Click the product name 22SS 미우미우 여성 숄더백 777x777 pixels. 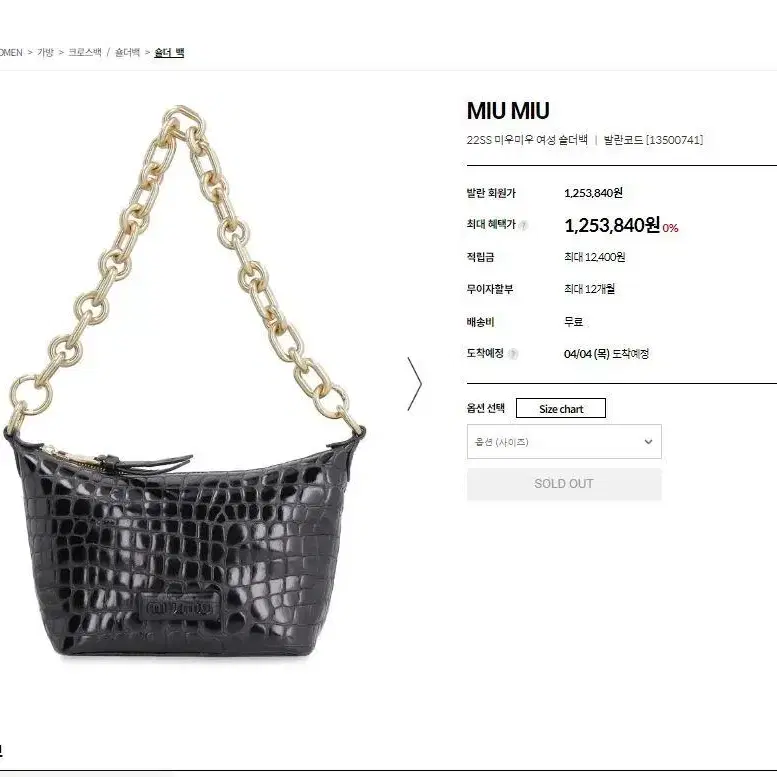[527, 140]
